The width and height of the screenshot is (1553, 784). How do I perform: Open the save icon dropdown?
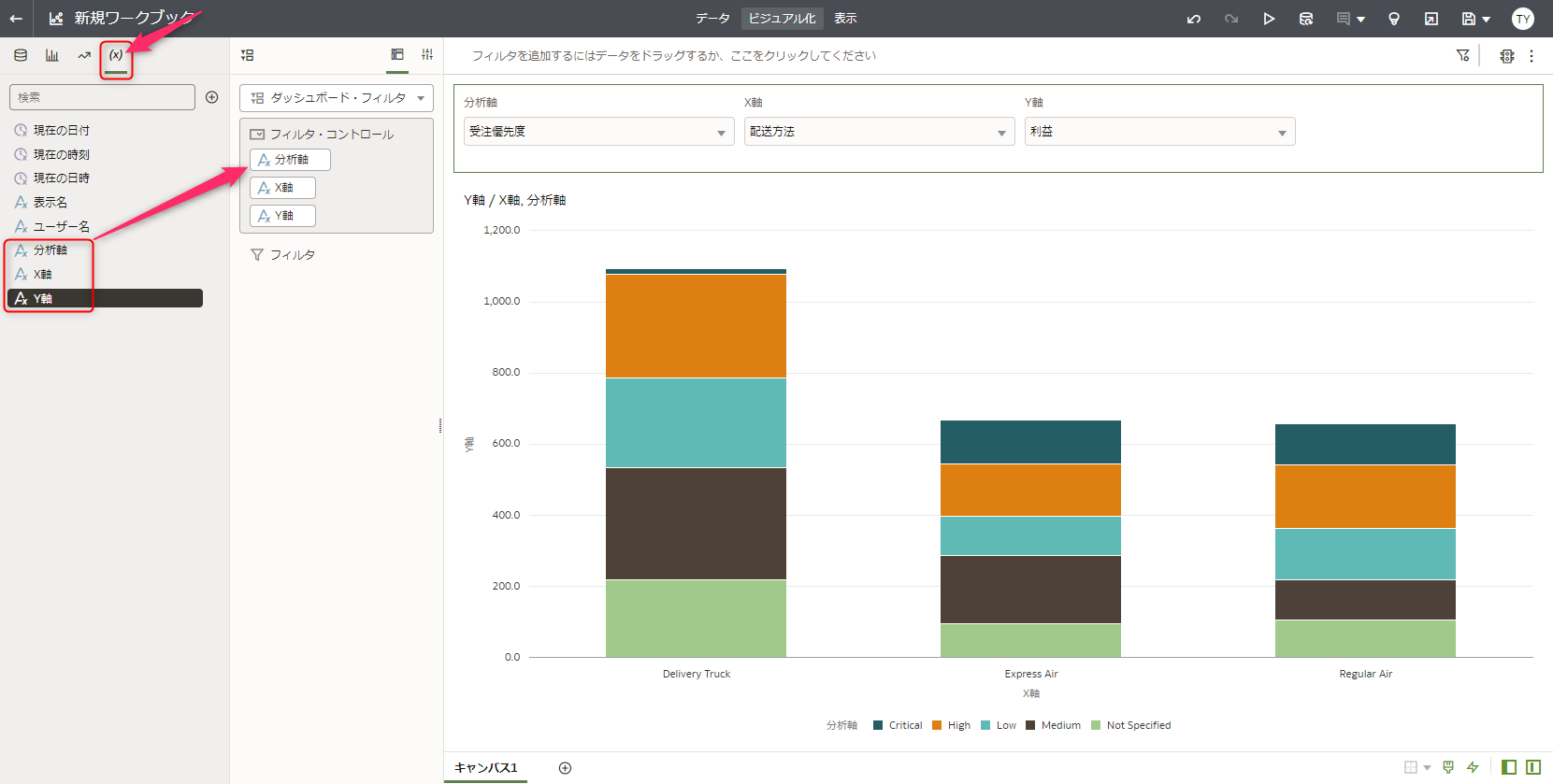tap(1475, 19)
